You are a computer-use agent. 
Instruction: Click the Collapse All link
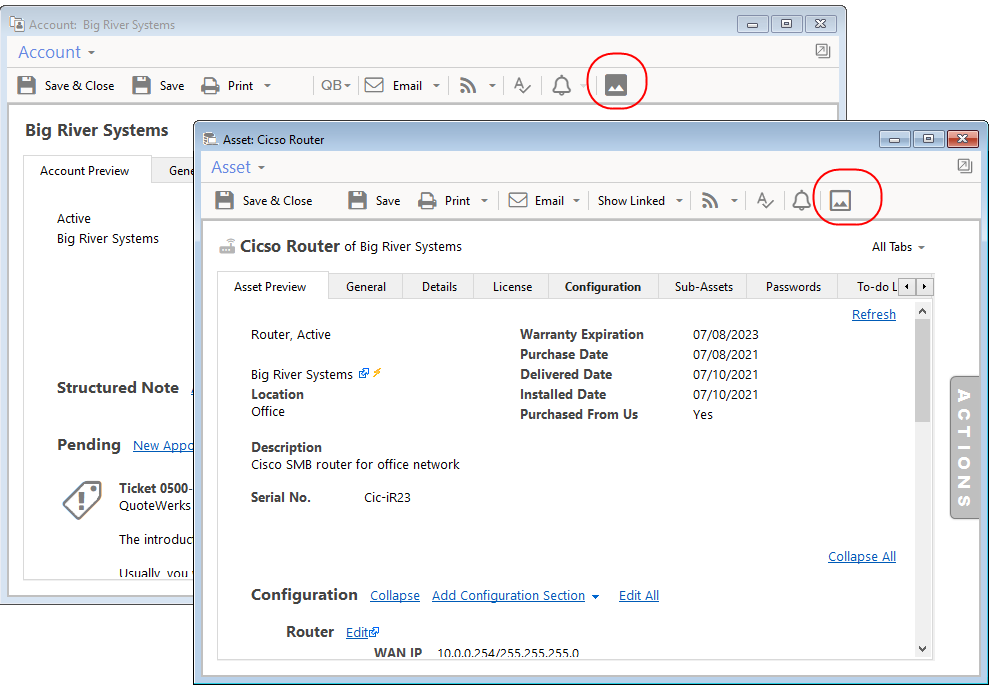point(861,557)
